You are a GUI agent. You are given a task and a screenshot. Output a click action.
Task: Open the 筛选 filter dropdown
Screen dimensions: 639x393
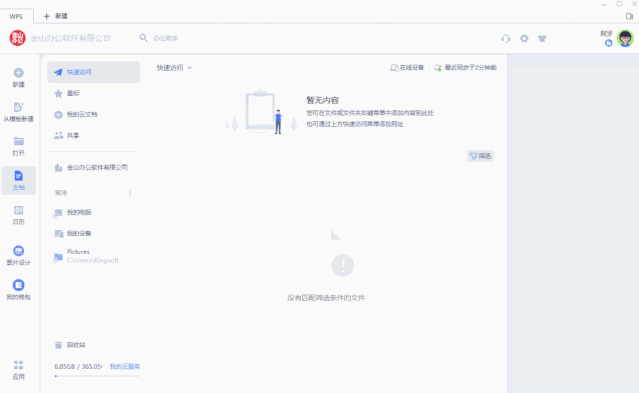[x=480, y=156]
